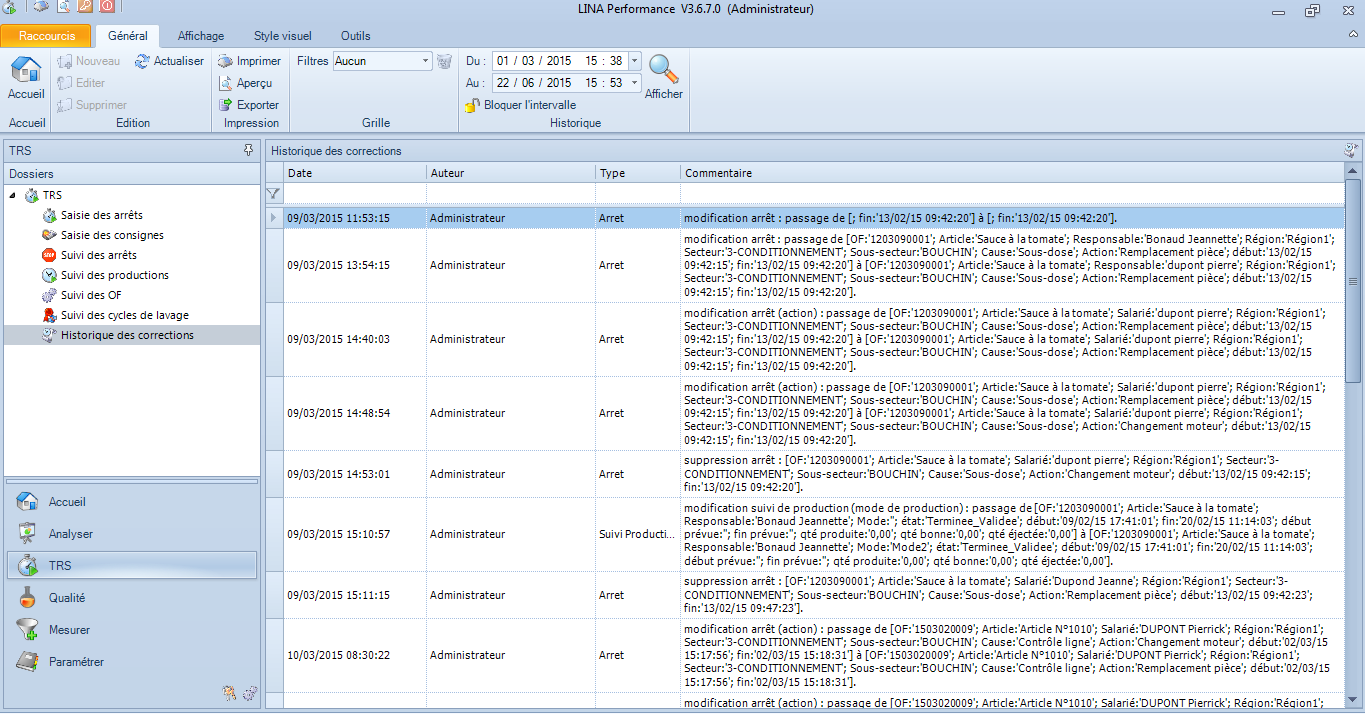Image resolution: width=1365 pixels, height=714 pixels.
Task: Select Saisie des consignes in the tree
Action: [112, 235]
